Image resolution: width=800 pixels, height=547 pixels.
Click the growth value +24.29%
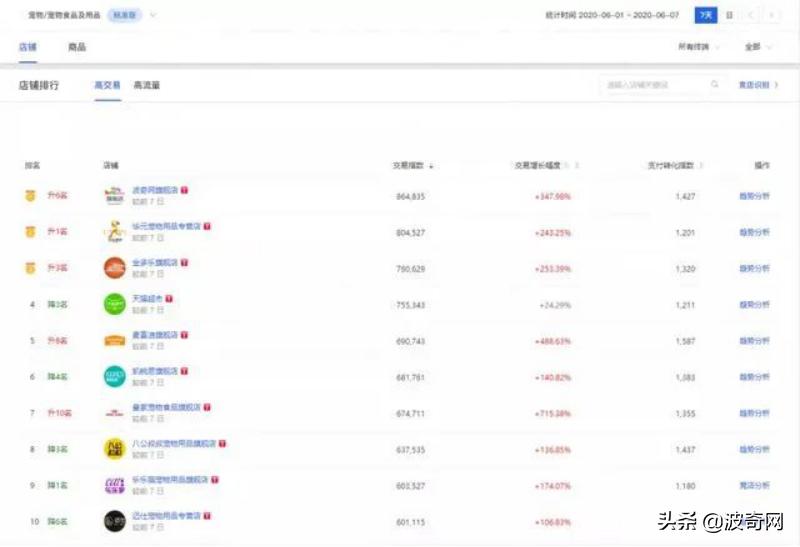click(x=555, y=305)
